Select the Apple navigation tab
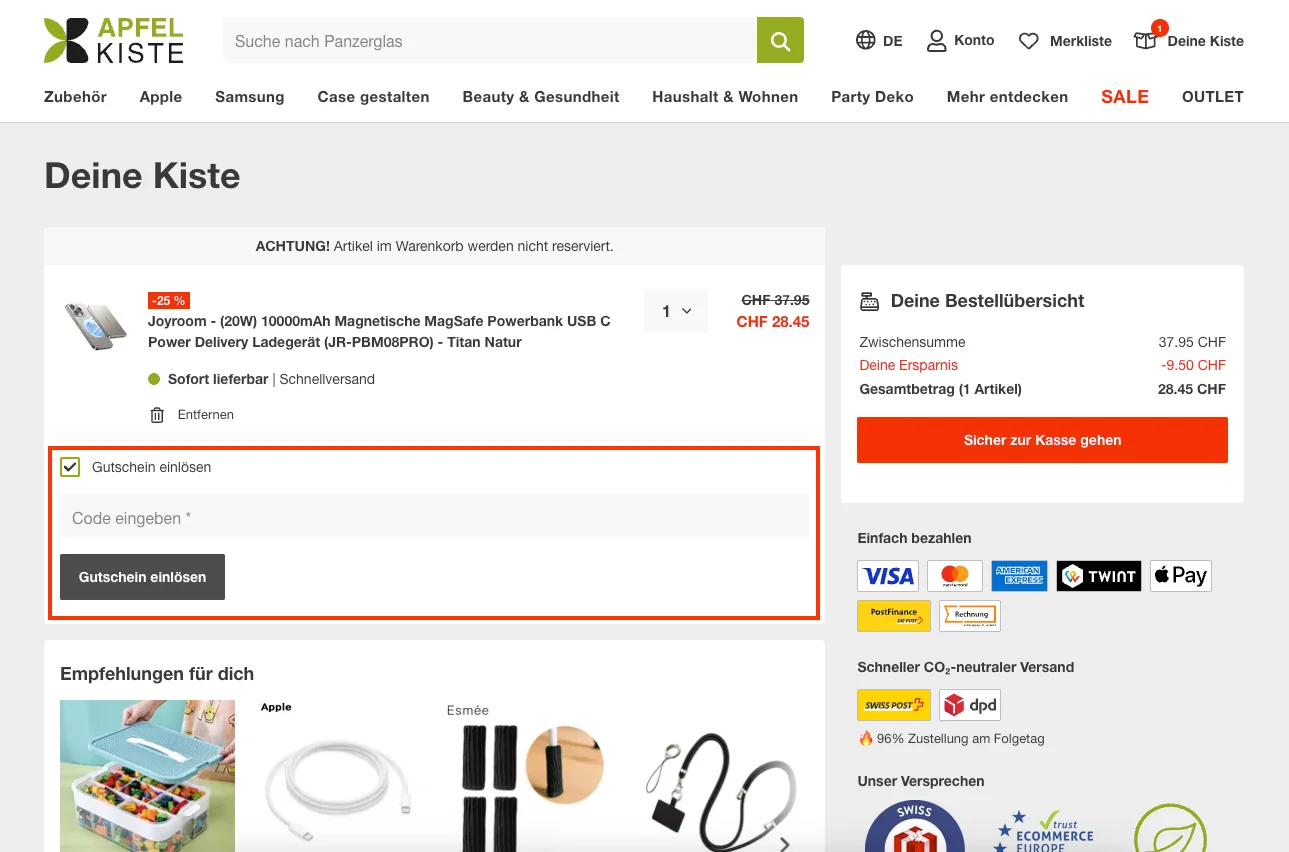 point(160,96)
